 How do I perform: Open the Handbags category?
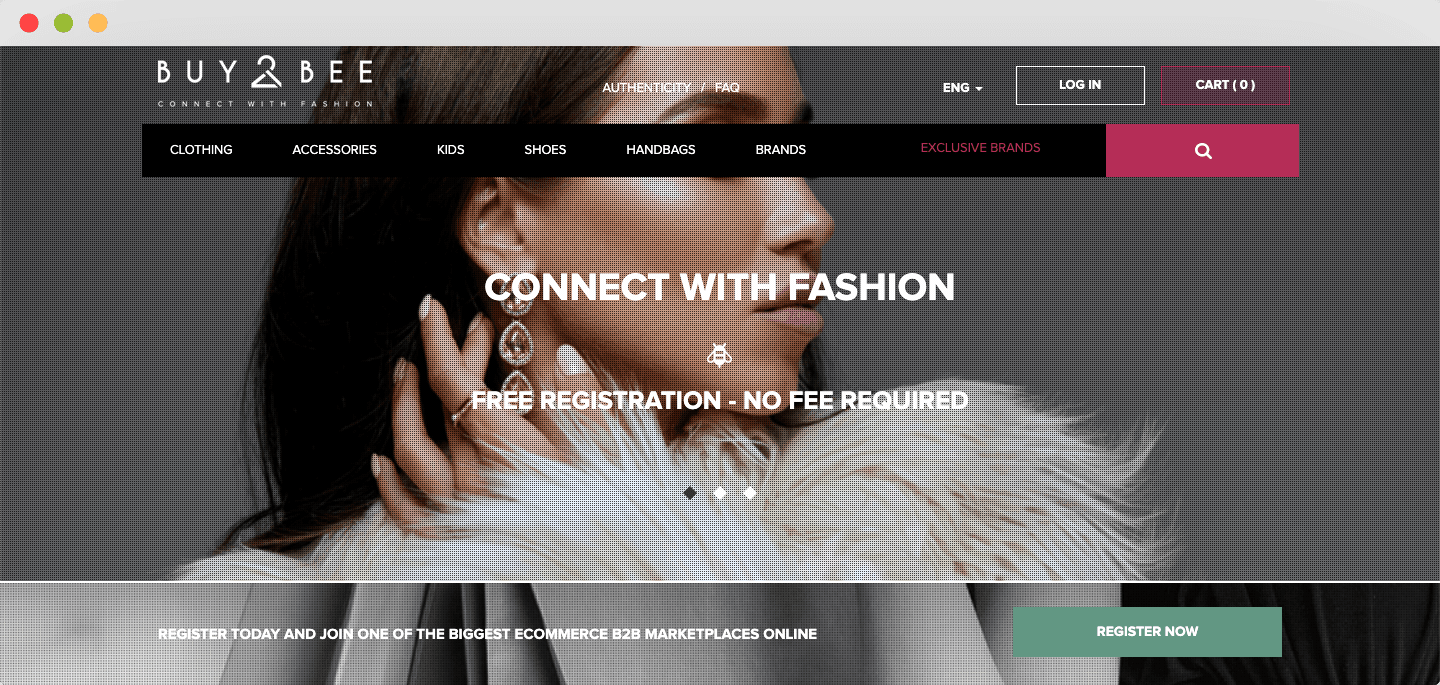(x=661, y=150)
